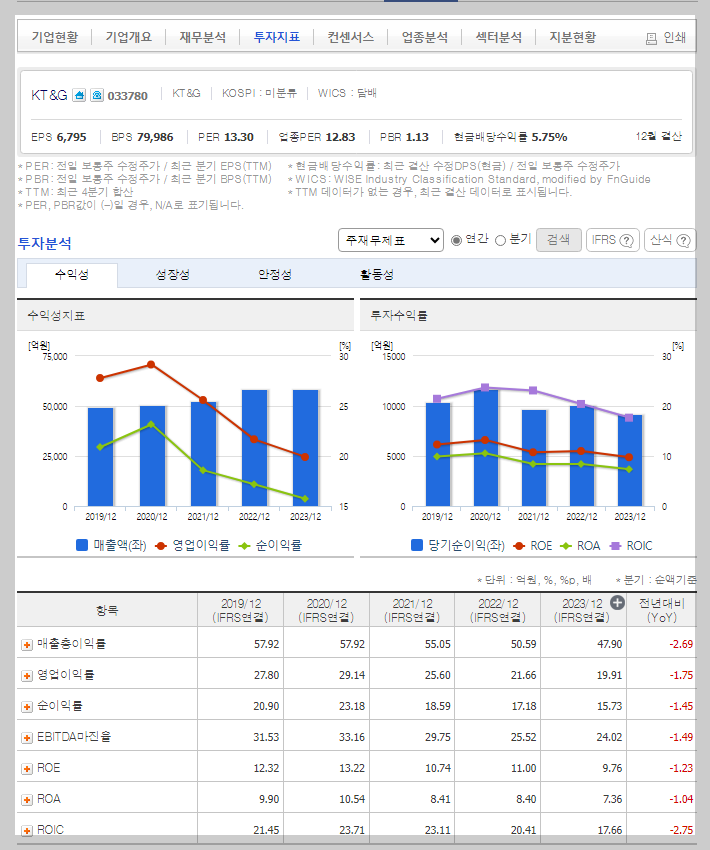
Task: Expand the 영업이익률 row
Action: (27, 676)
